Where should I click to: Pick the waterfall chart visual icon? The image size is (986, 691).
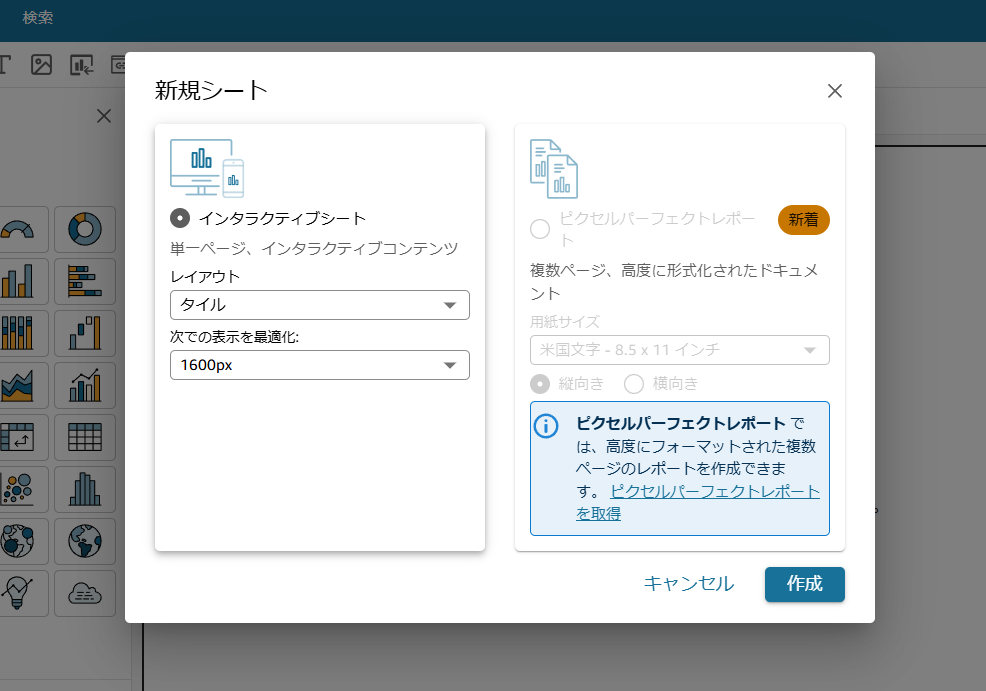[85, 333]
